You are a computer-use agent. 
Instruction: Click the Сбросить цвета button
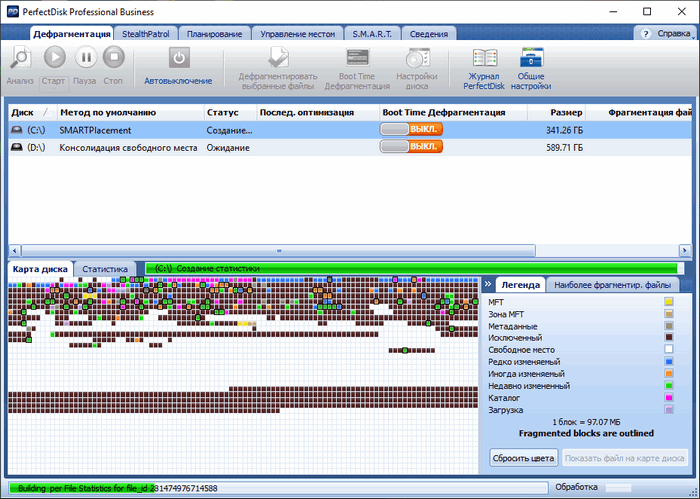(x=523, y=458)
